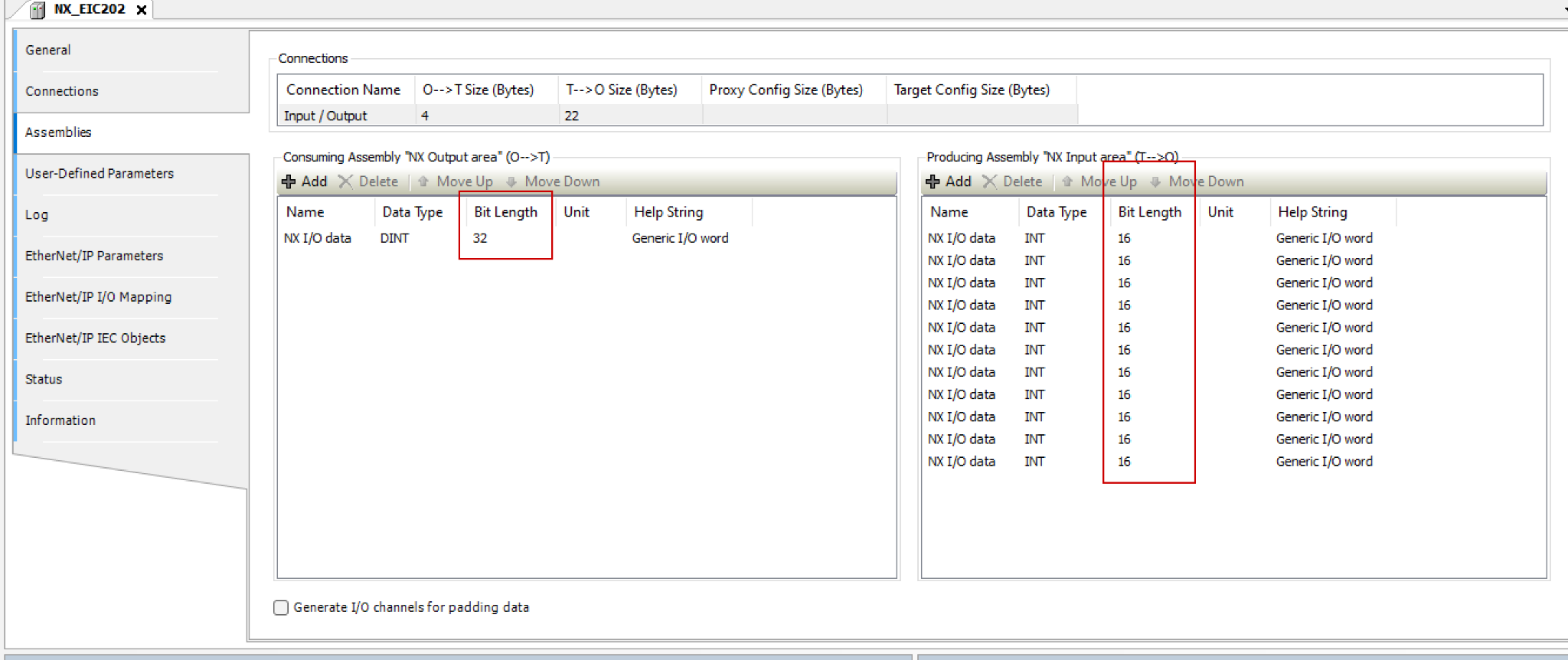Select the DINT row in Consuming Assembly
Image resolution: width=1568 pixels, height=660 pixels.
[x=394, y=238]
